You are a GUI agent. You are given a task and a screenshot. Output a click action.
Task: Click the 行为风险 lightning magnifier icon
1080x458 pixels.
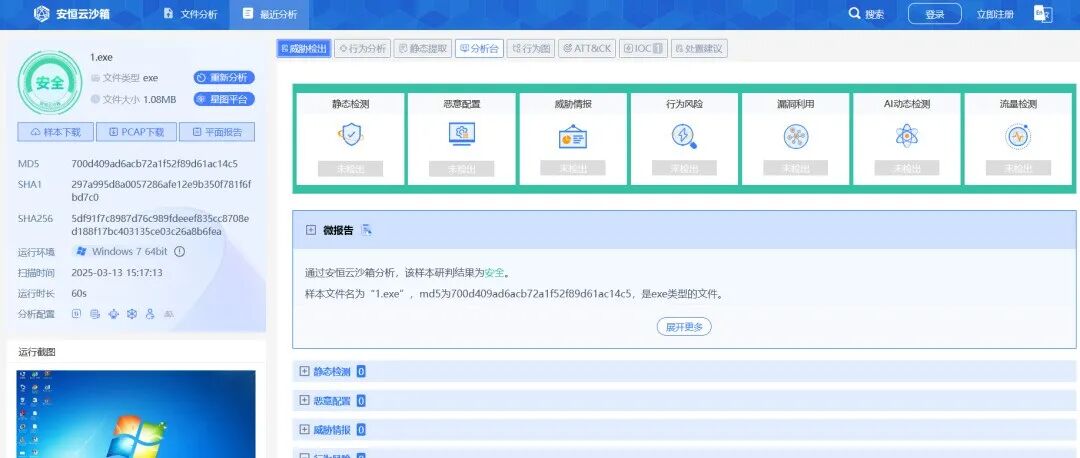click(x=684, y=136)
